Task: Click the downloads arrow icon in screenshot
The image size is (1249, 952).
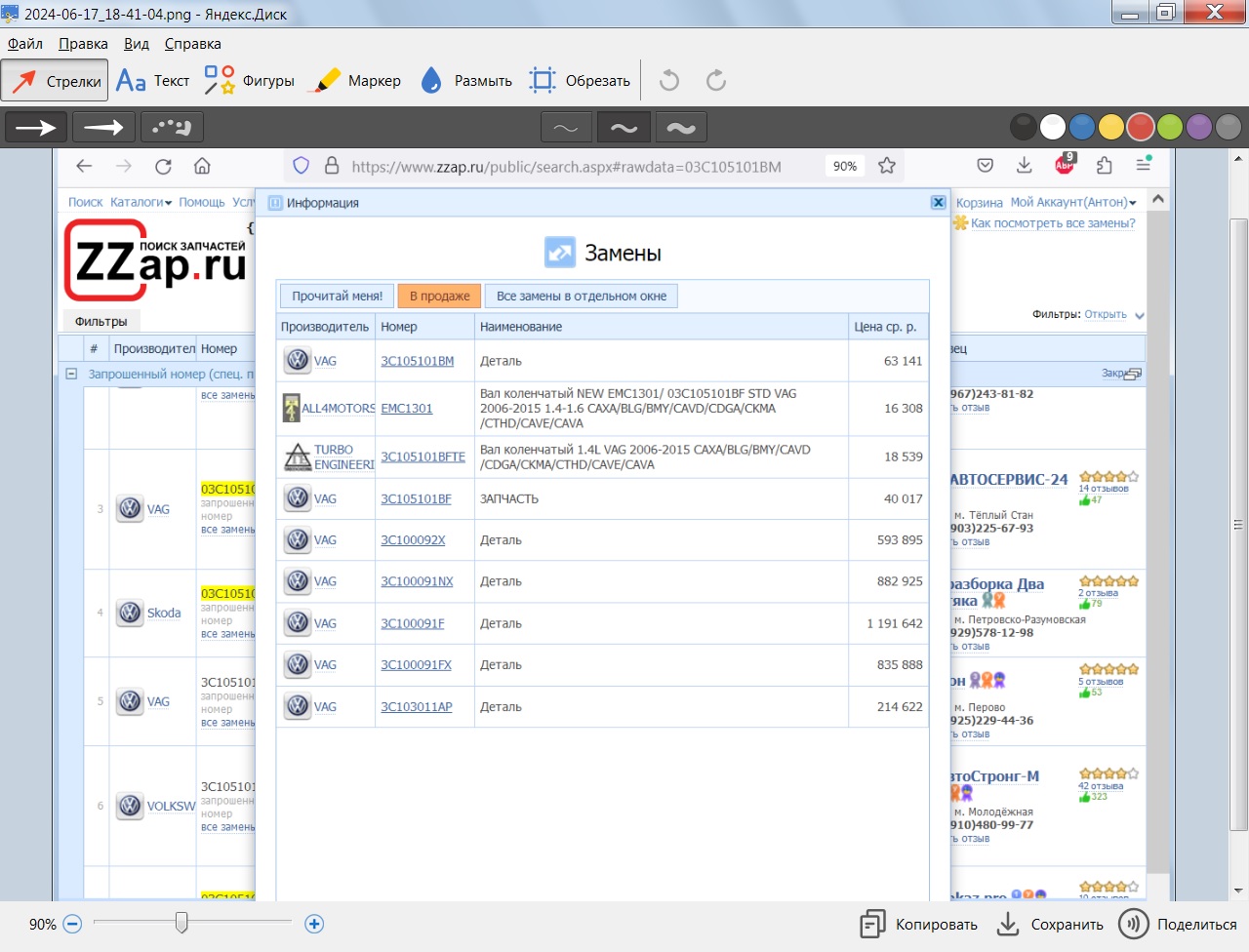Action: (1024, 165)
